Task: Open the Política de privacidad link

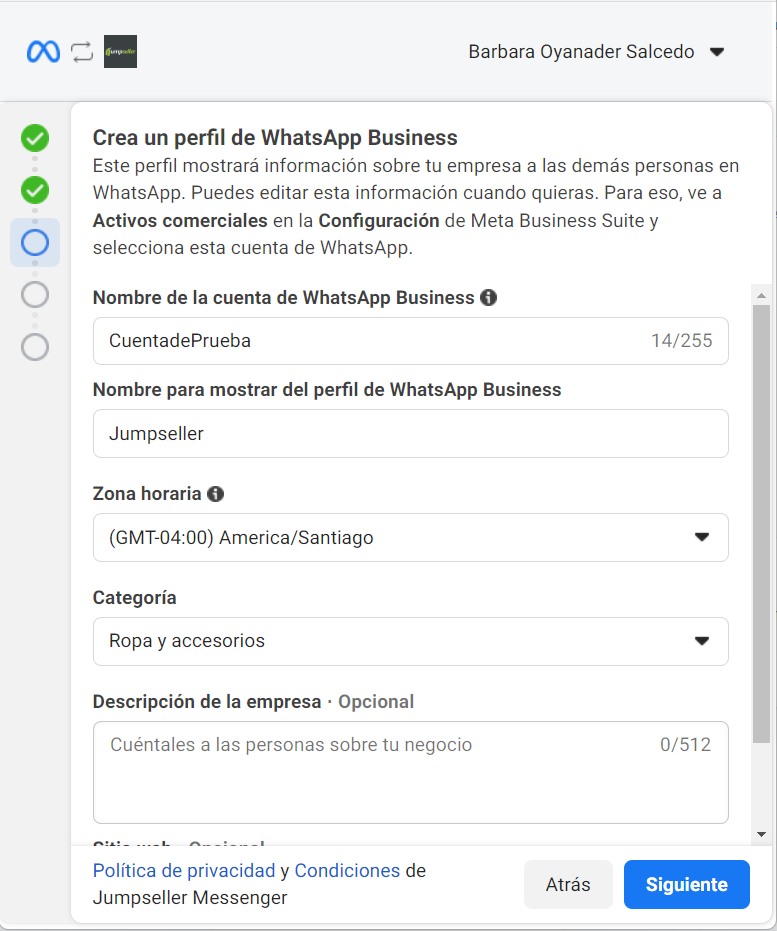Action: click(183, 871)
